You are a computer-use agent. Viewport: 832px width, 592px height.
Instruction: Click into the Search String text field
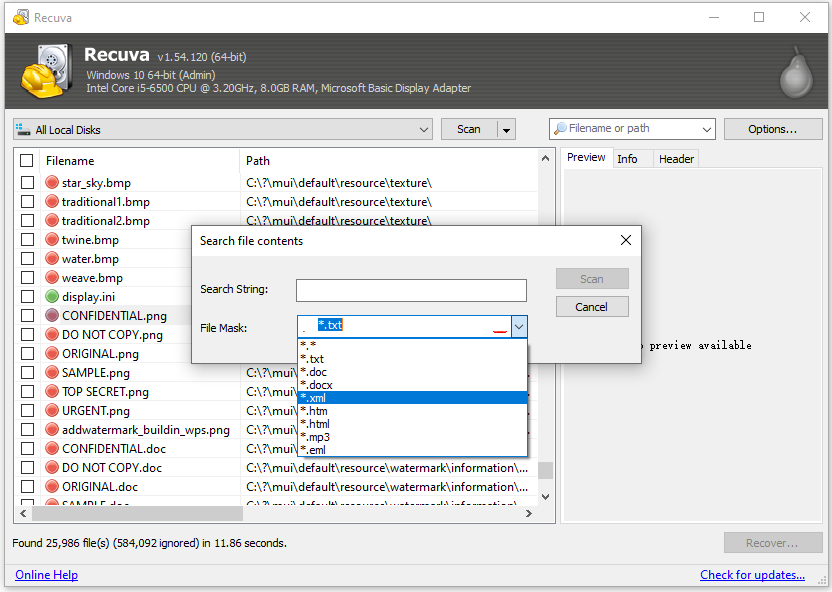tap(411, 290)
